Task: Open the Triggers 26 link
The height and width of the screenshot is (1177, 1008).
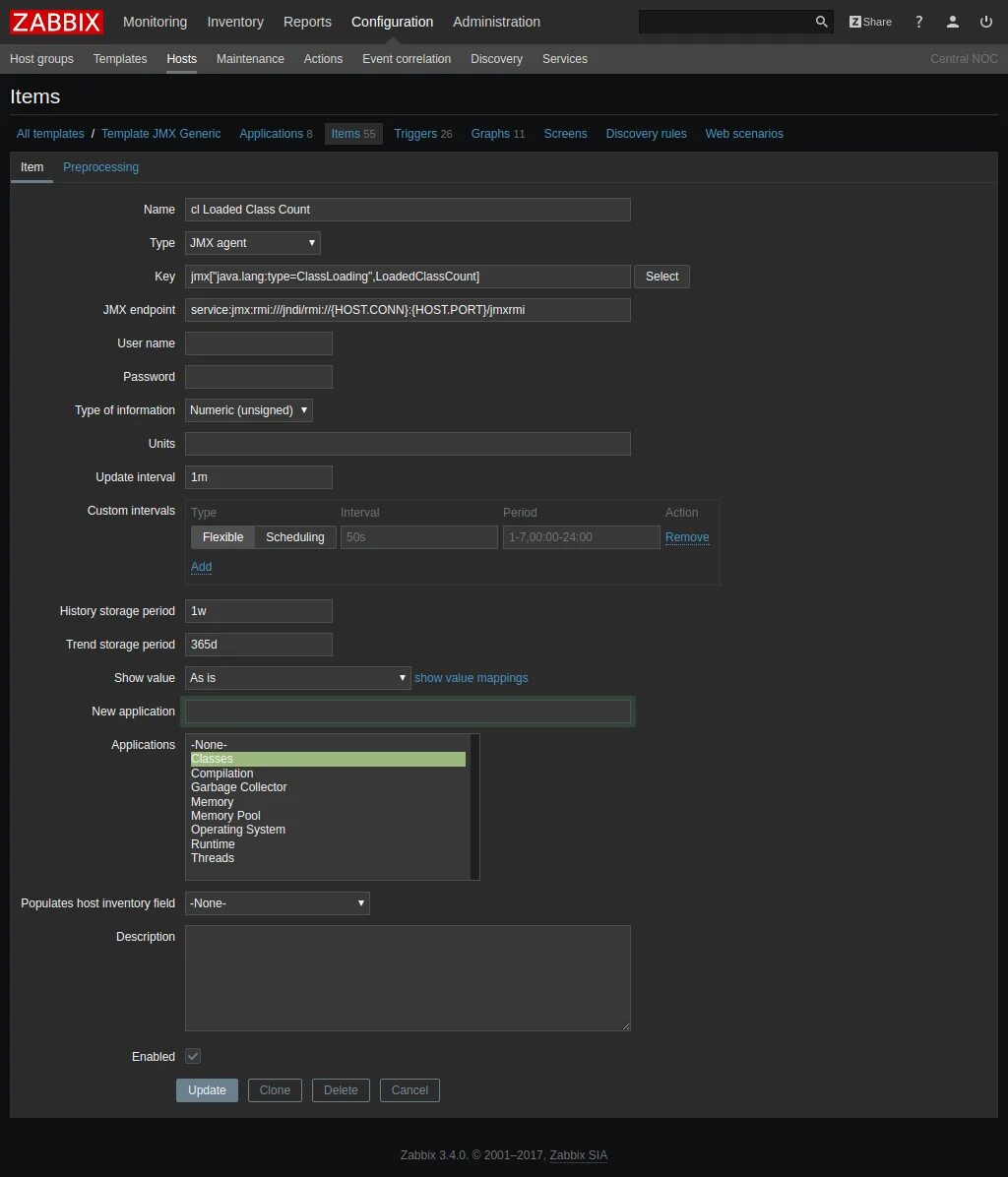Action: (423, 134)
